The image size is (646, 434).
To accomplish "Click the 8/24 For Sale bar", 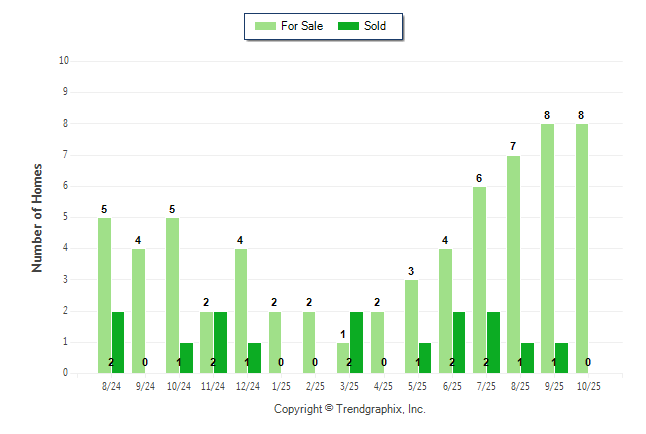I will click(104, 295).
